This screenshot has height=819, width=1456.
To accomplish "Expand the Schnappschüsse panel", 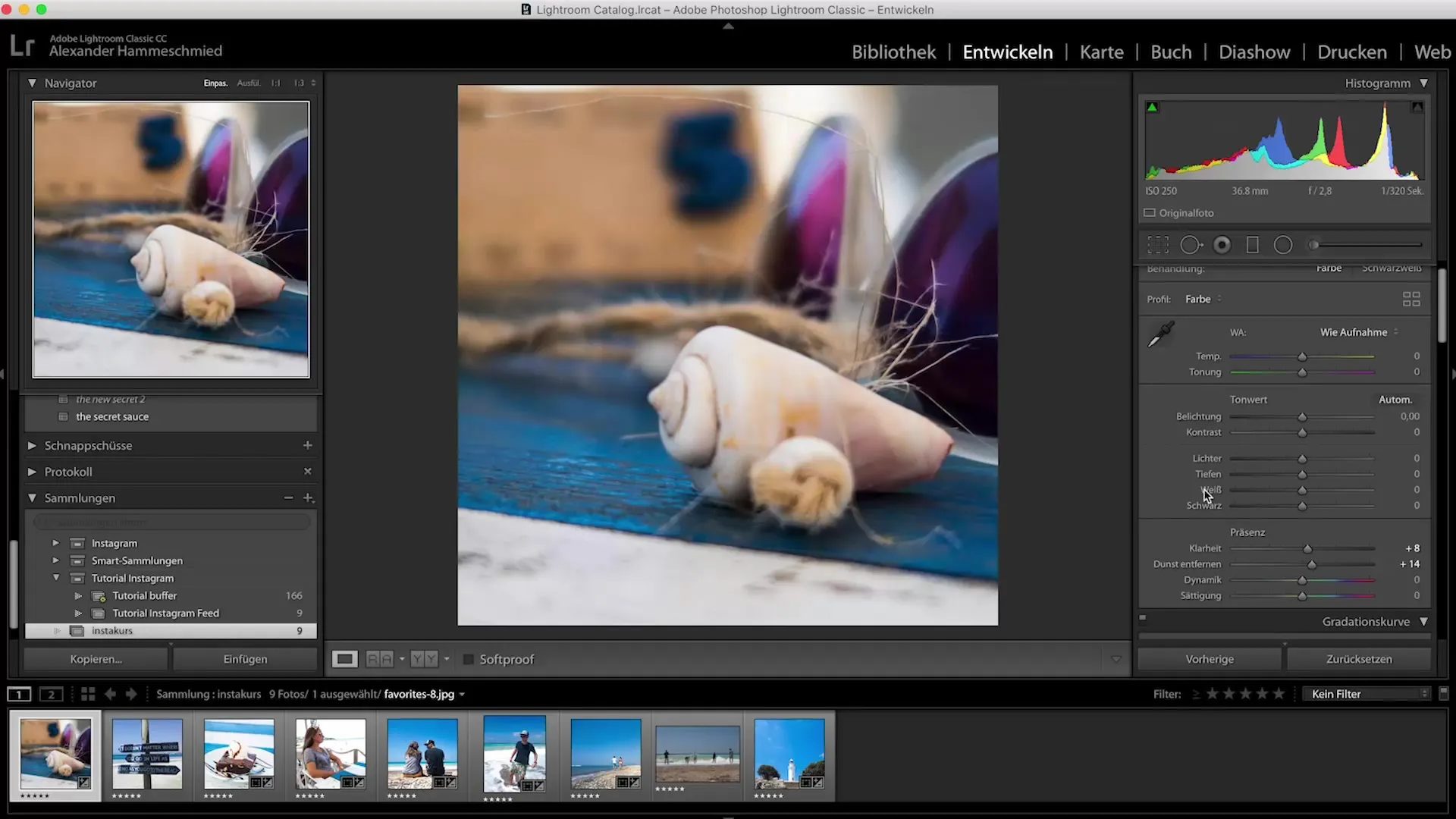I will (32, 445).
